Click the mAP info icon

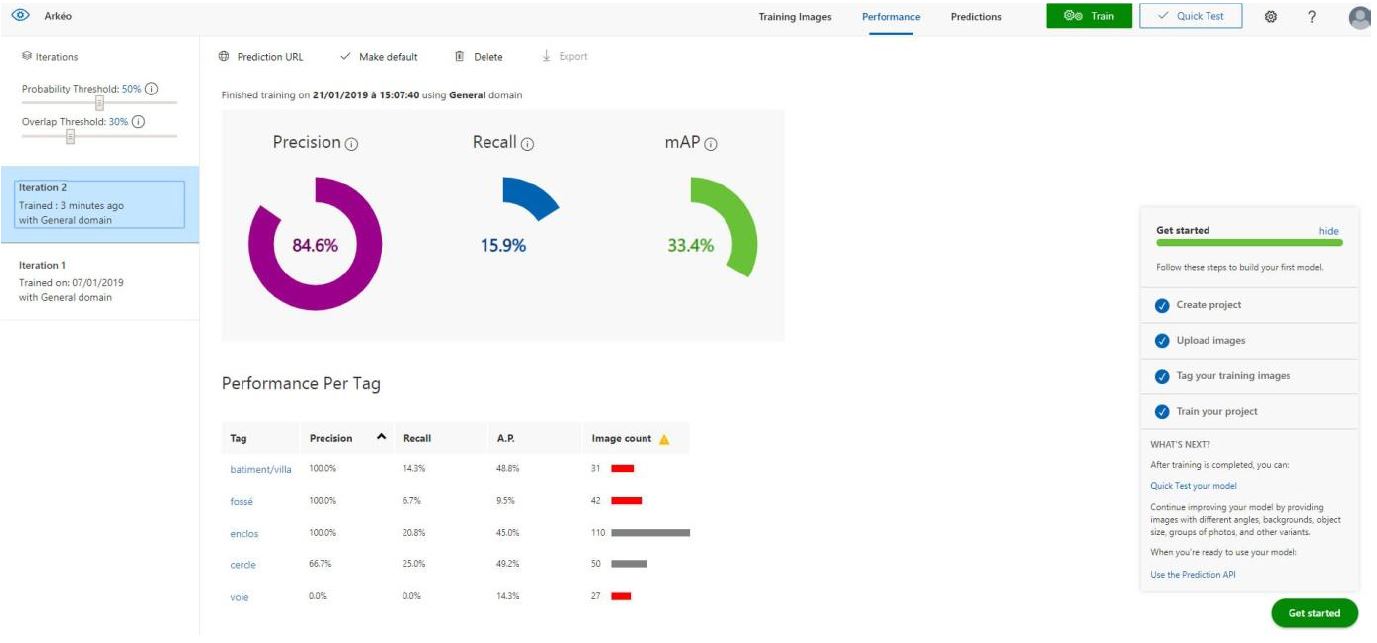711,144
